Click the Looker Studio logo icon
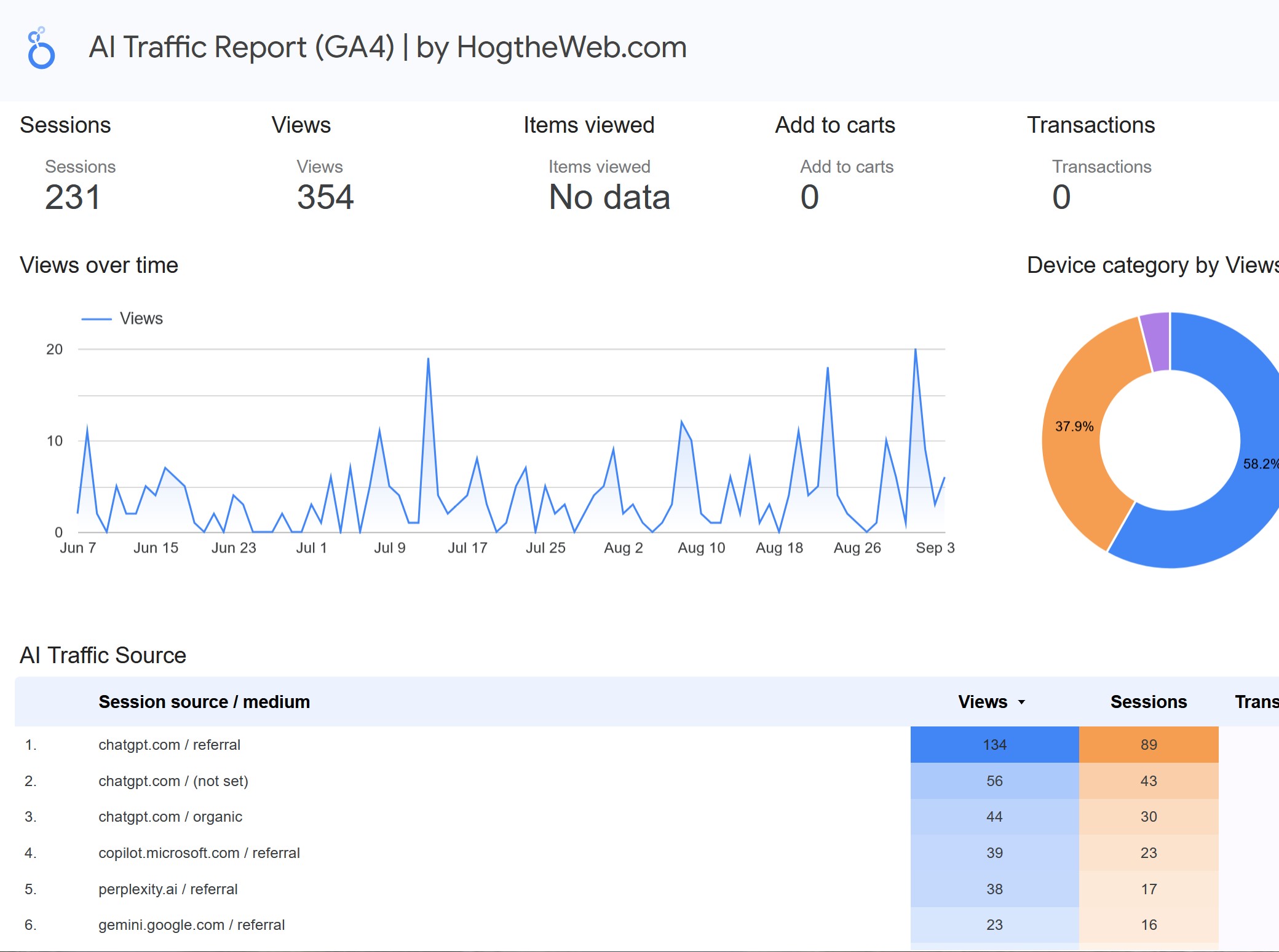Viewport: 1279px width, 952px height. tap(41, 47)
